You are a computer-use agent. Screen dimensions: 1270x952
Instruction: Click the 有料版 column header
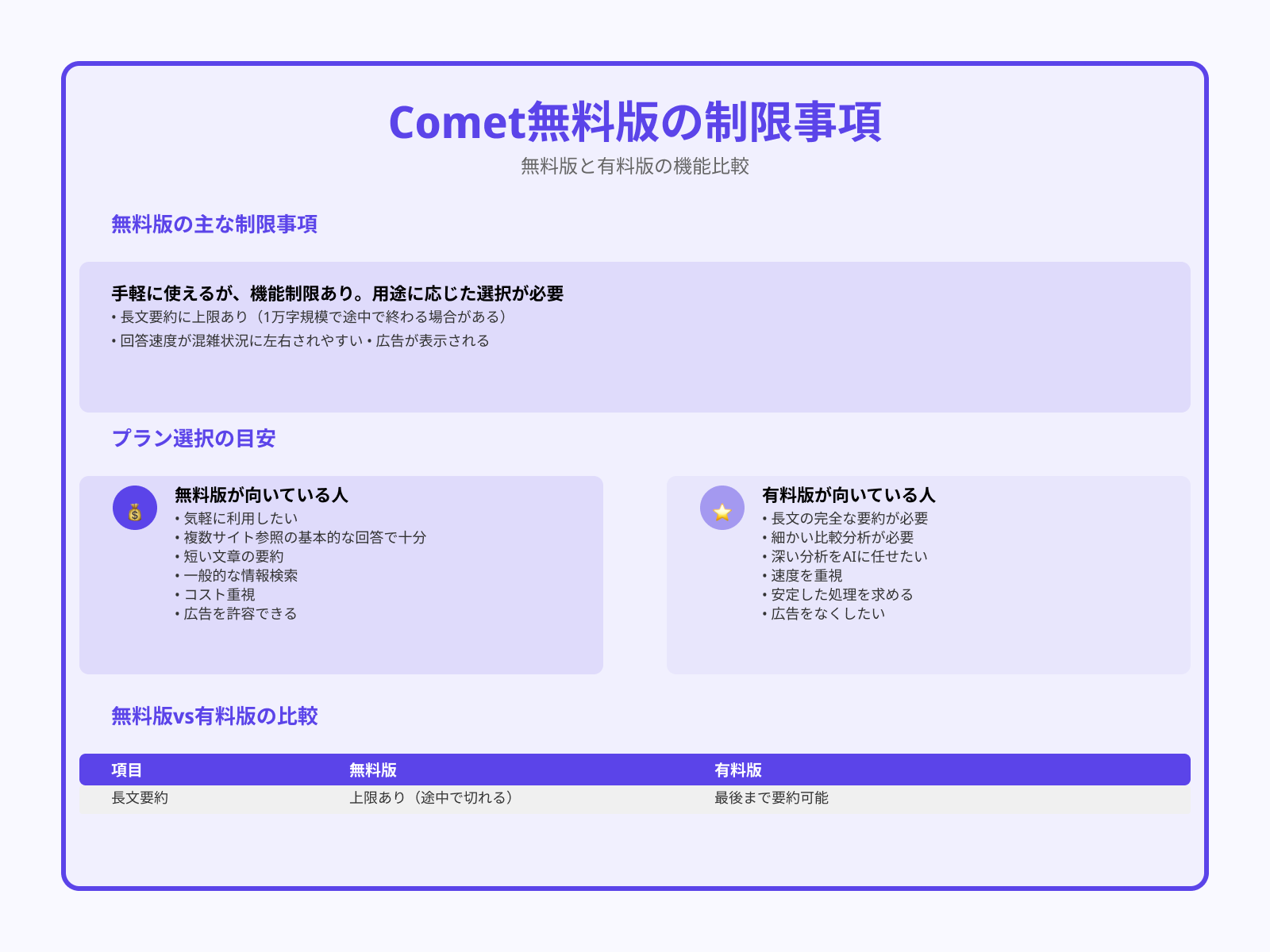739,770
